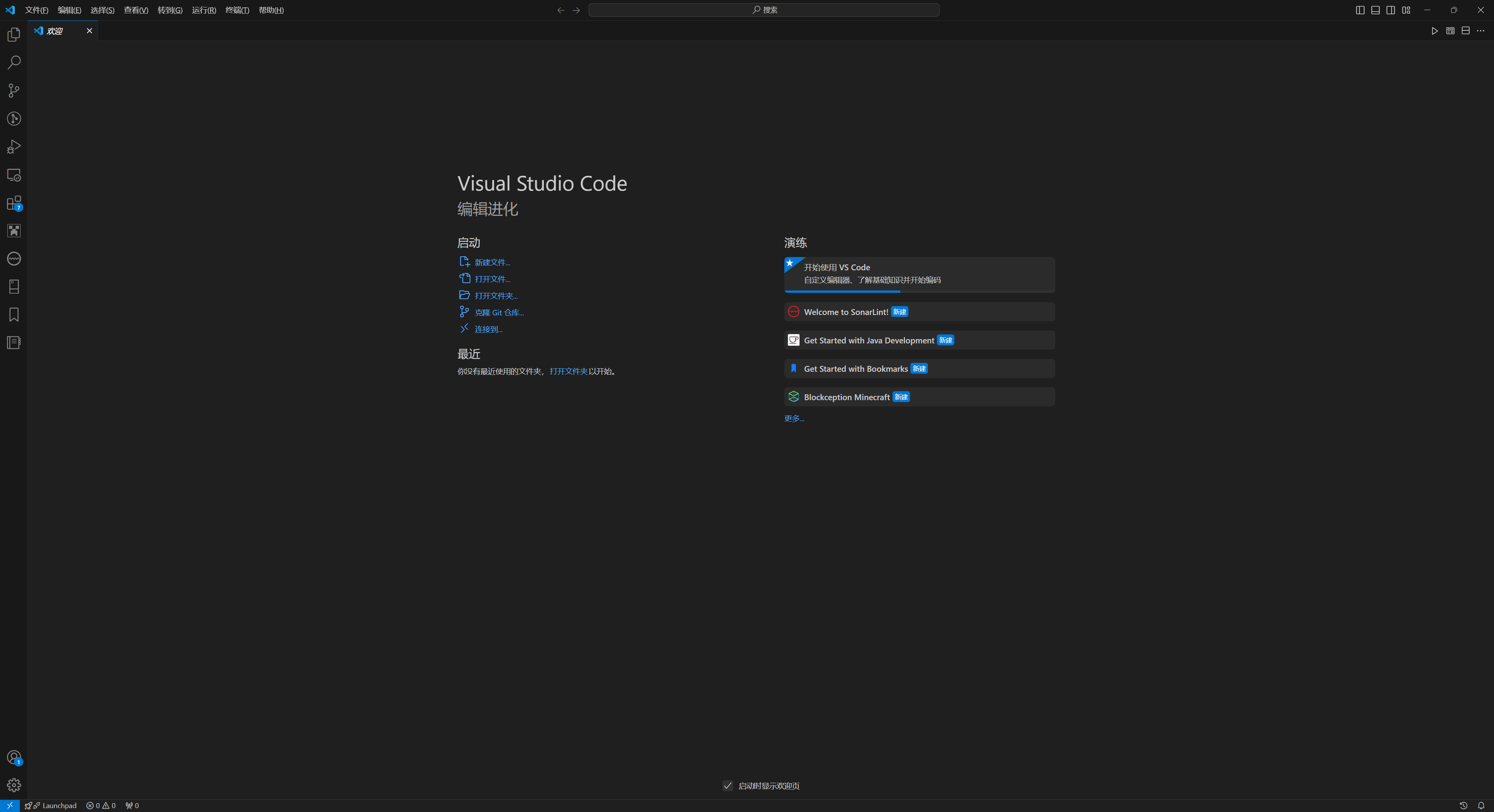Open the Manage gear menu
This screenshot has width=1494, height=812.
coord(14,785)
